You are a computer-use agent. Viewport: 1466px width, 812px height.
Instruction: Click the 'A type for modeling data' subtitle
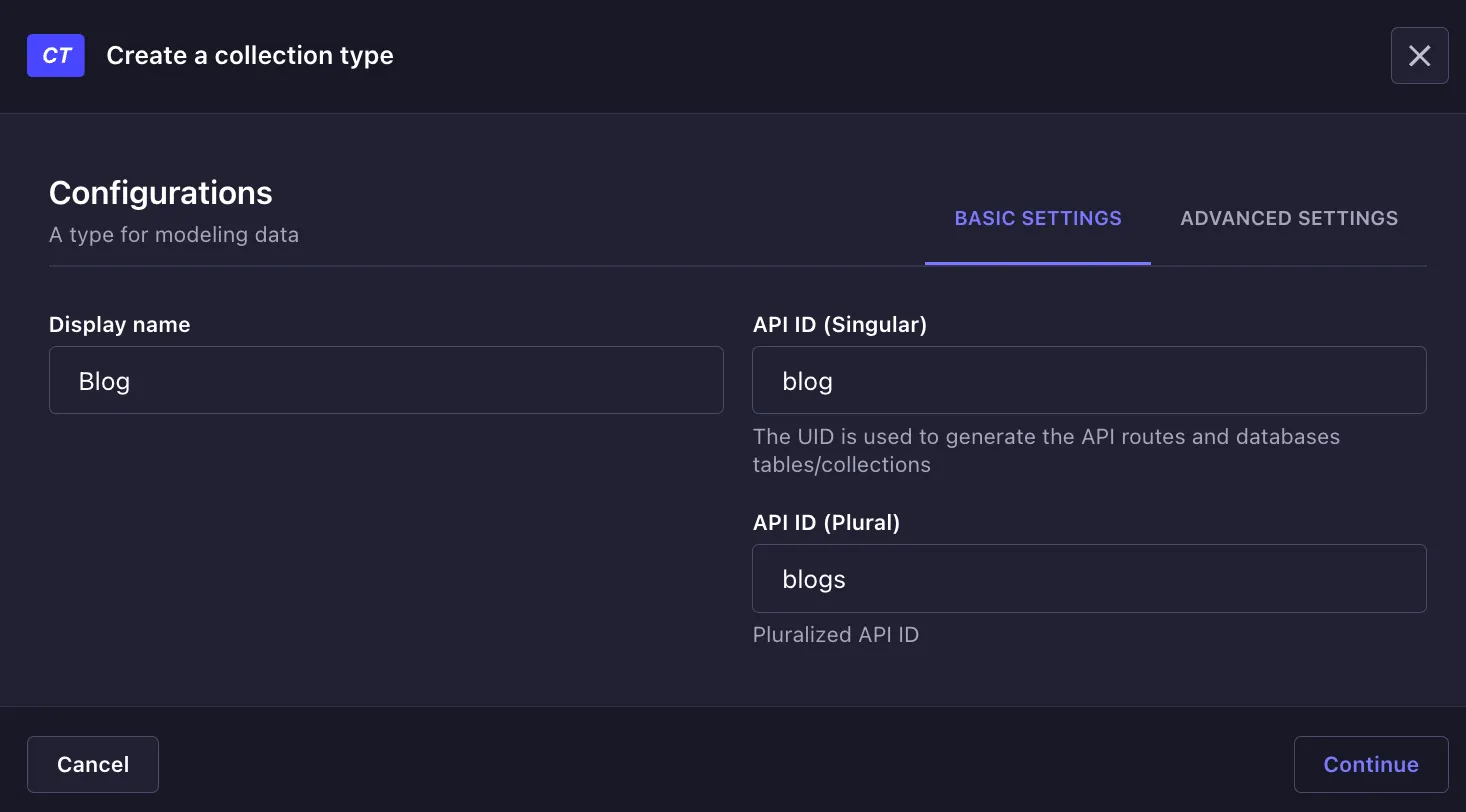(174, 235)
